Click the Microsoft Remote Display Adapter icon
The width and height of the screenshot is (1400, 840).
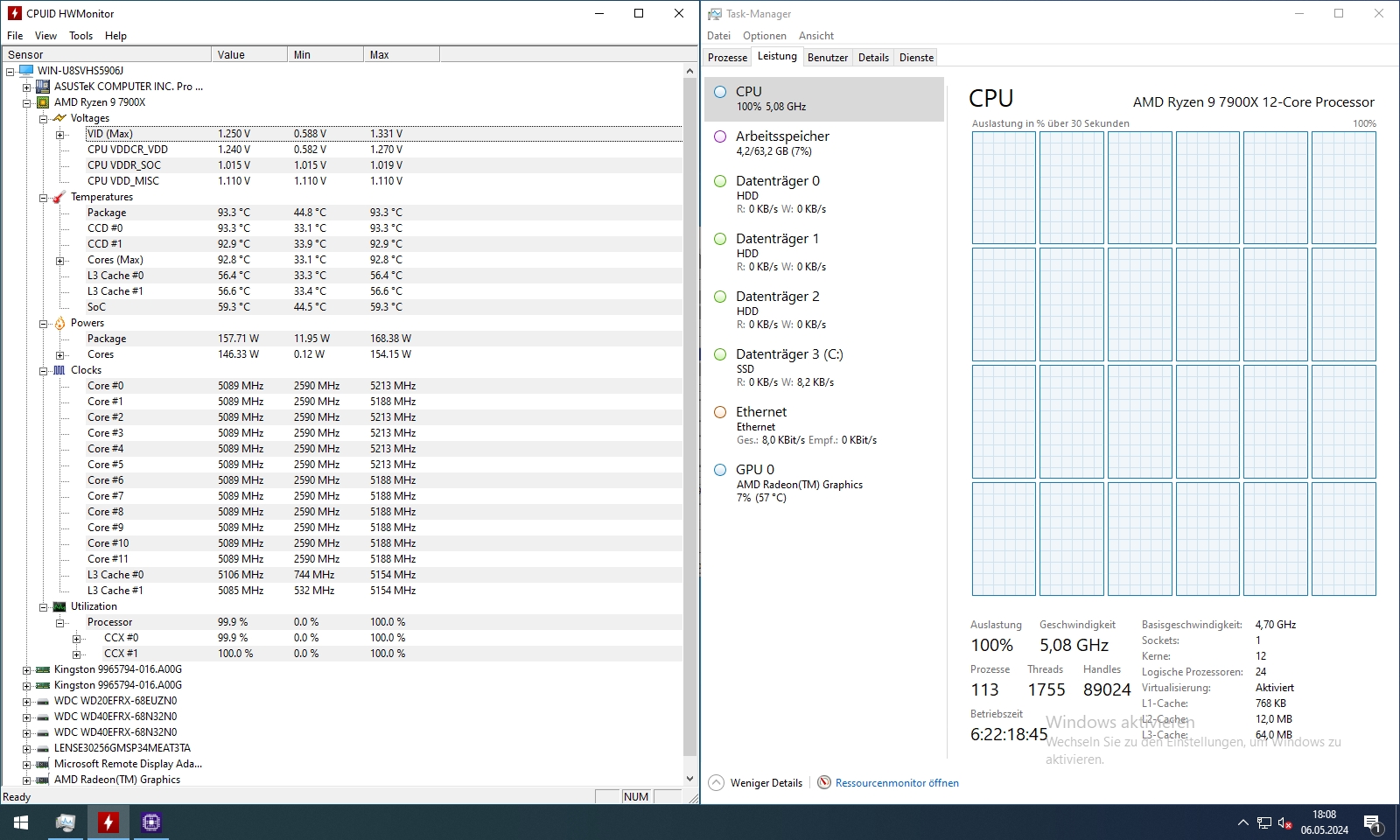pyautogui.click(x=42, y=764)
